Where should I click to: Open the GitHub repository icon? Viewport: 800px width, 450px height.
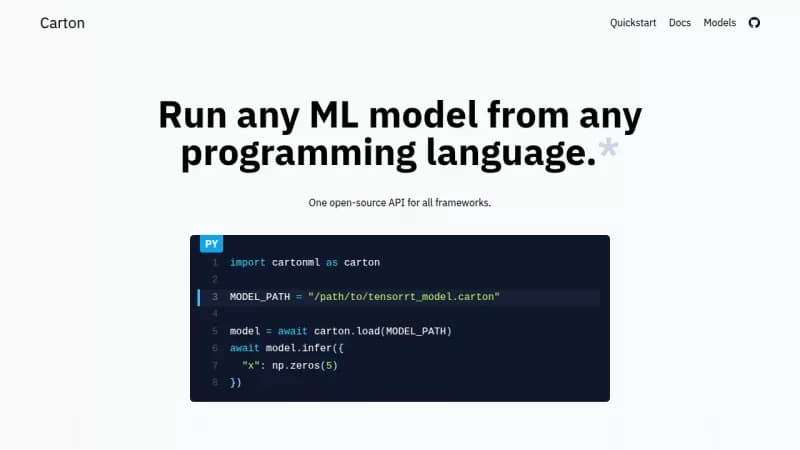point(754,23)
